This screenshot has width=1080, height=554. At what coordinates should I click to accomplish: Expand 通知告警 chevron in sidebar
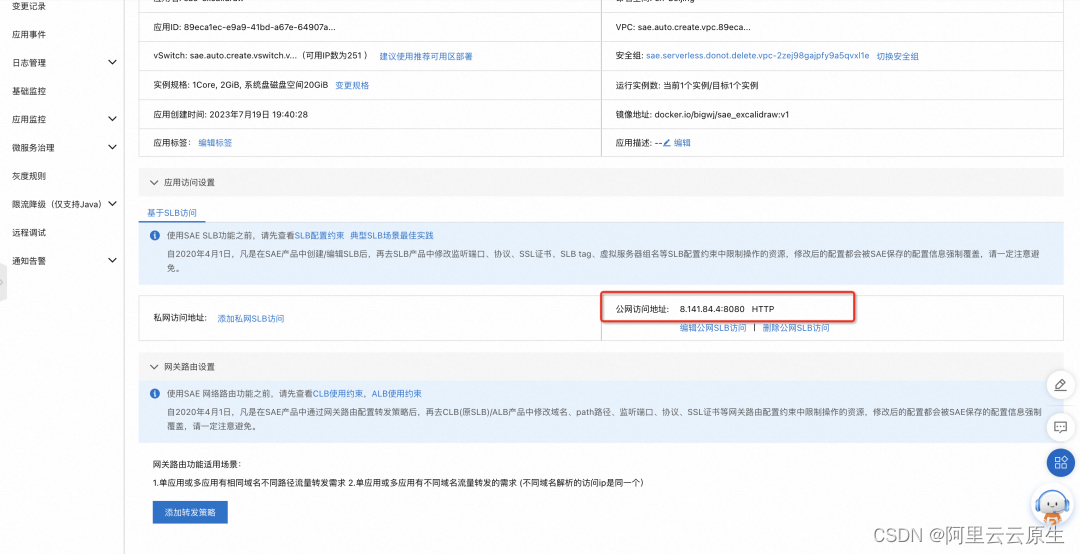tap(113, 260)
